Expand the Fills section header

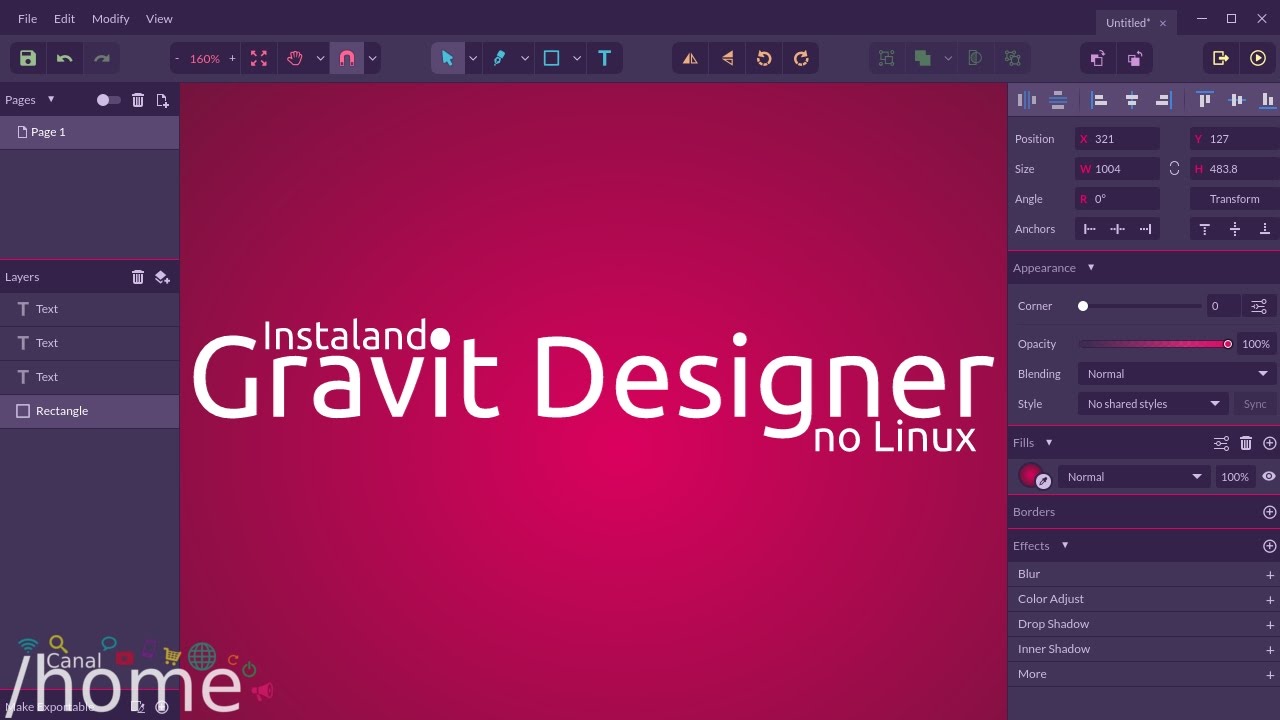[x=1031, y=442]
